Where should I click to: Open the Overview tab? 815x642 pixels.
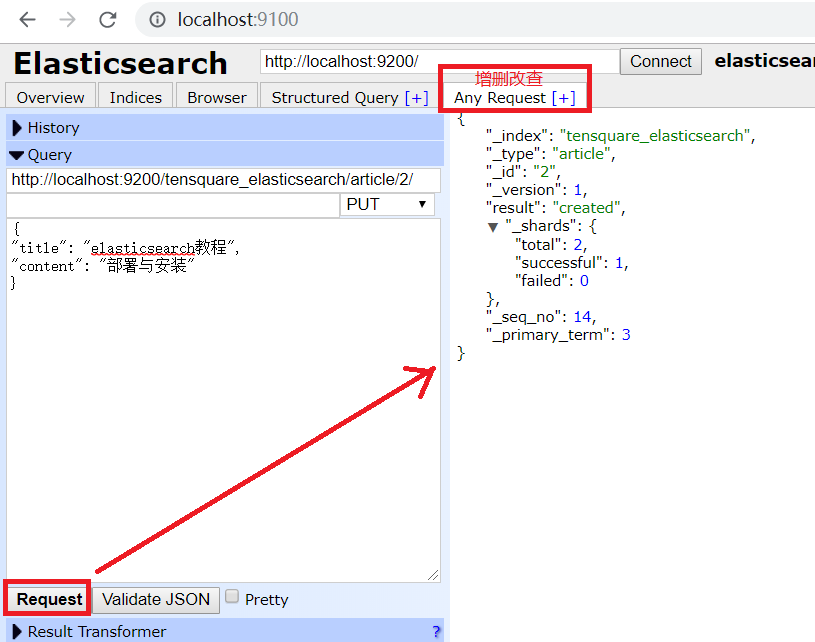click(50, 97)
